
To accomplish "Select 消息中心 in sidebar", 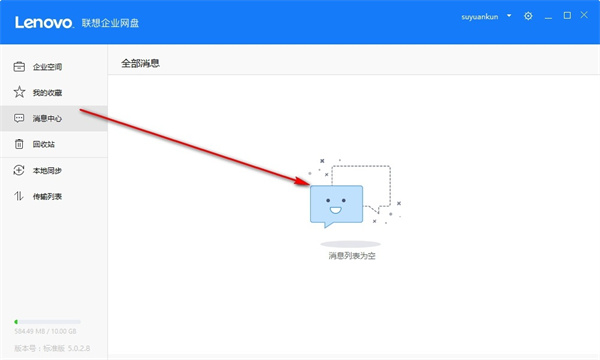I will point(54,118).
